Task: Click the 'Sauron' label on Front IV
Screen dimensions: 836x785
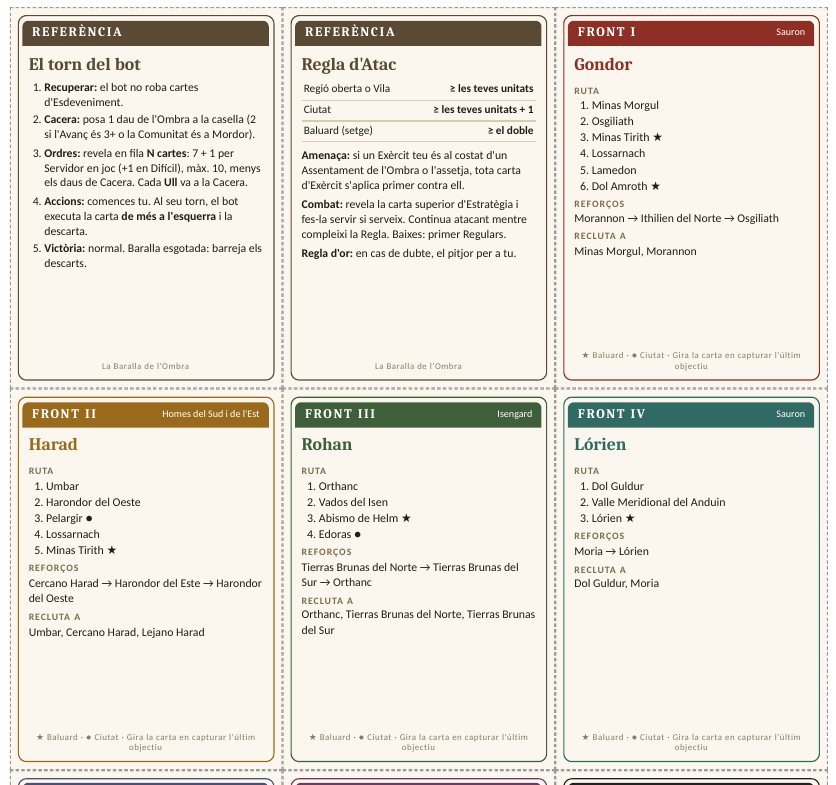Action: (790, 414)
